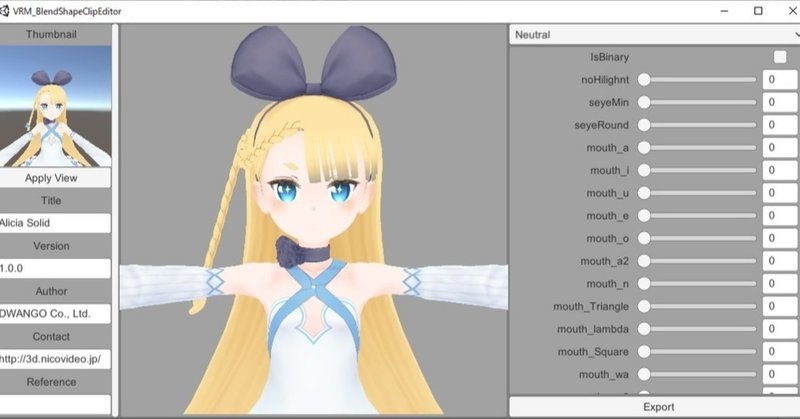800x419 pixels.
Task: Click the mouth_lambda label text
Action: tap(593, 329)
